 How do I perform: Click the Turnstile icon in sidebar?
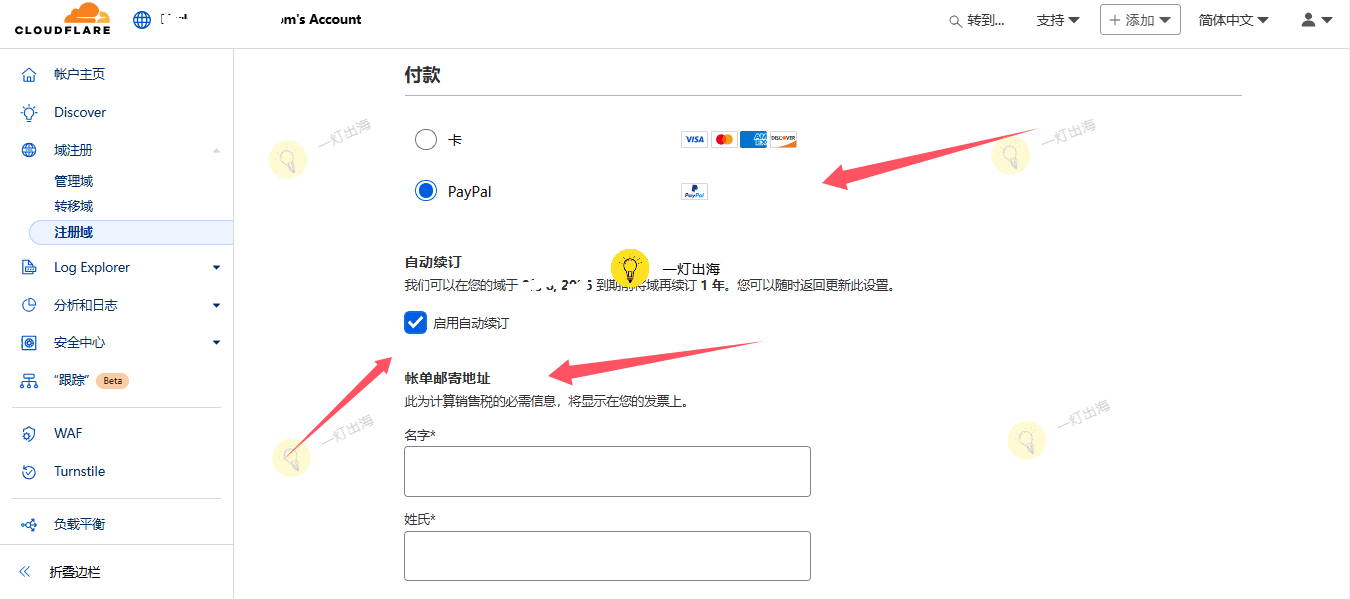(30, 471)
